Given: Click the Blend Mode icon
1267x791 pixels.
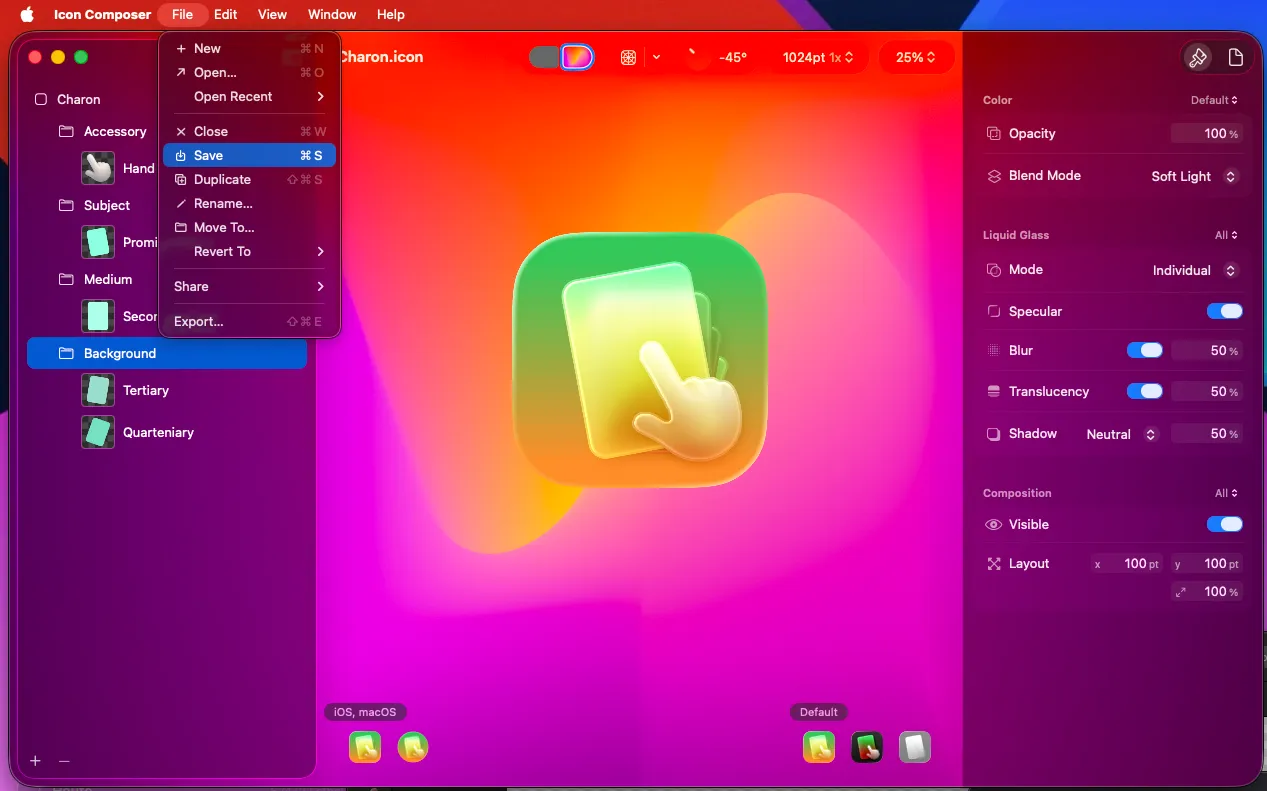Looking at the screenshot, I should click(994, 176).
